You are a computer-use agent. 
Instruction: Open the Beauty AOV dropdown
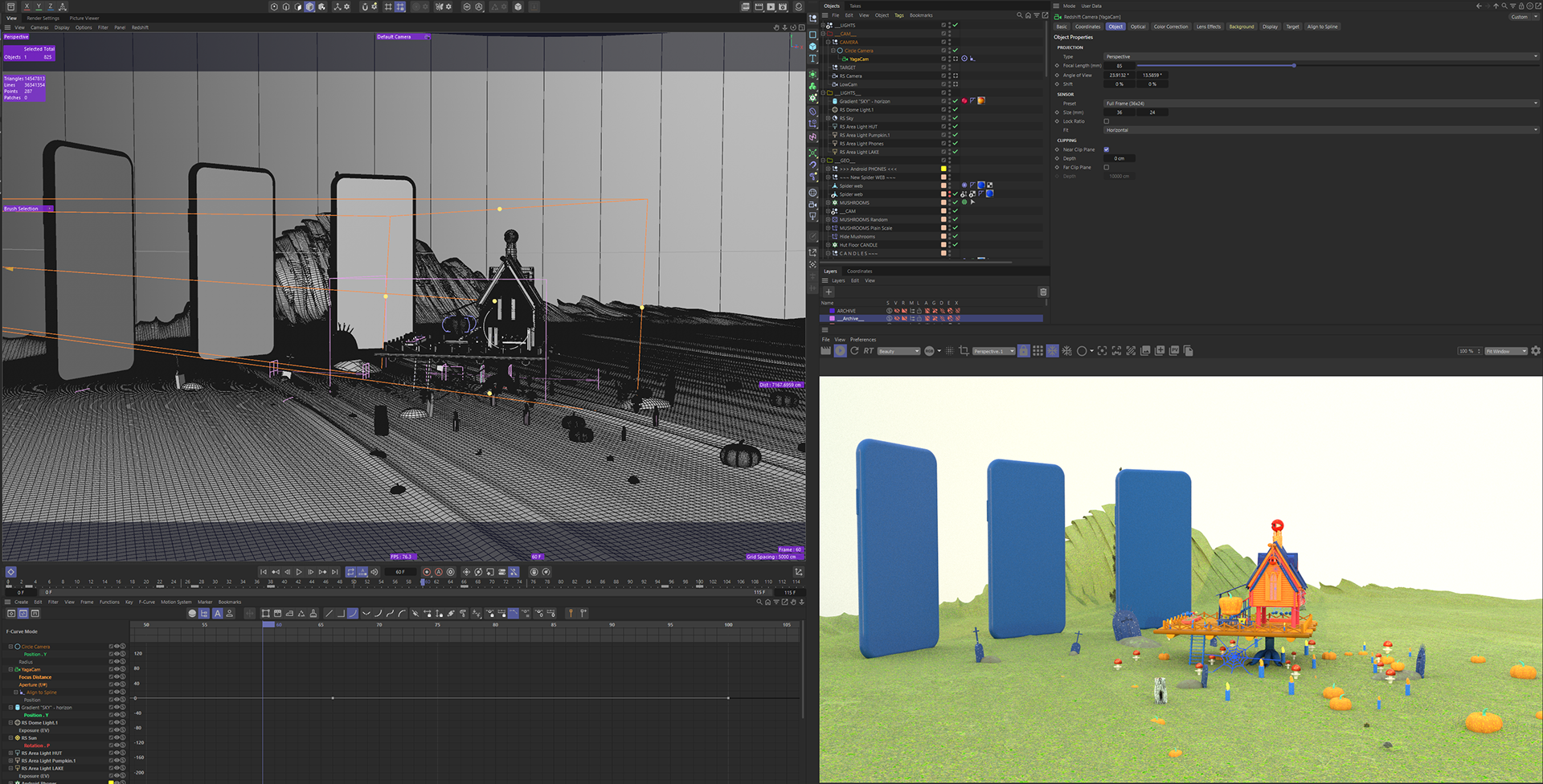[898, 351]
